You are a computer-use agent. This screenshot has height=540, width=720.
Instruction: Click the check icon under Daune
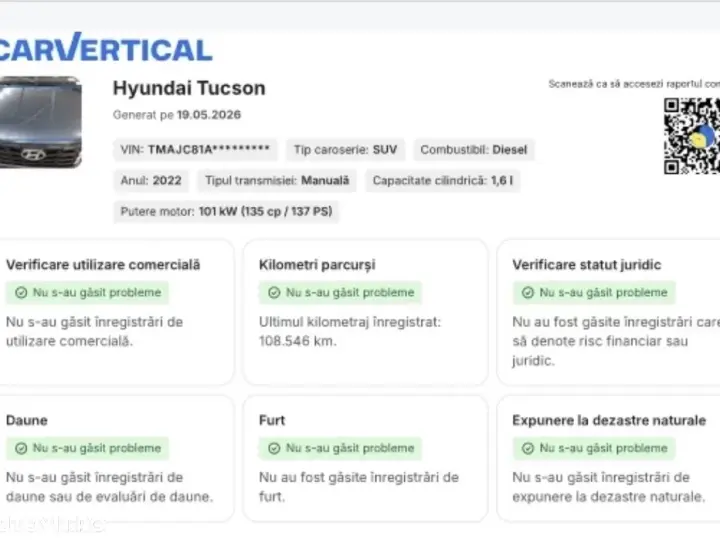pyautogui.click(x=21, y=448)
